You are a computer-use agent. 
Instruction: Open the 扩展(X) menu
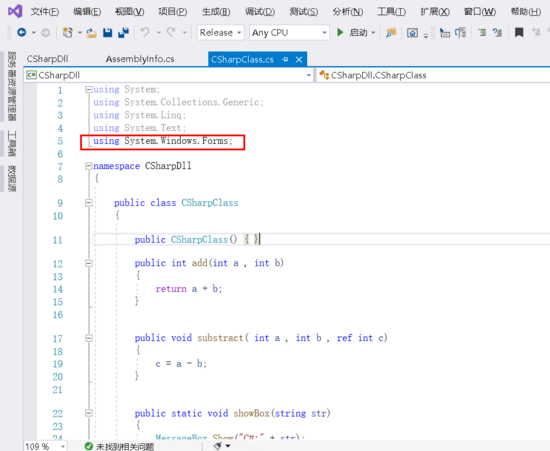pyautogui.click(x=435, y=12)
